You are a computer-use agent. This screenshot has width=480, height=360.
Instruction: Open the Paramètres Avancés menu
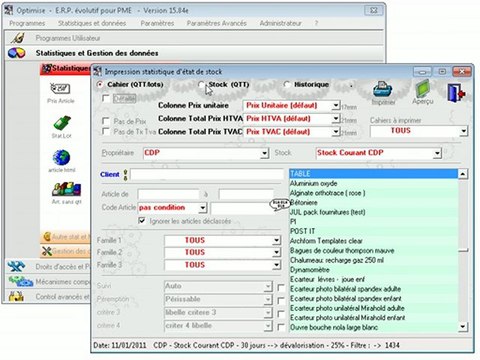point(217,23)
